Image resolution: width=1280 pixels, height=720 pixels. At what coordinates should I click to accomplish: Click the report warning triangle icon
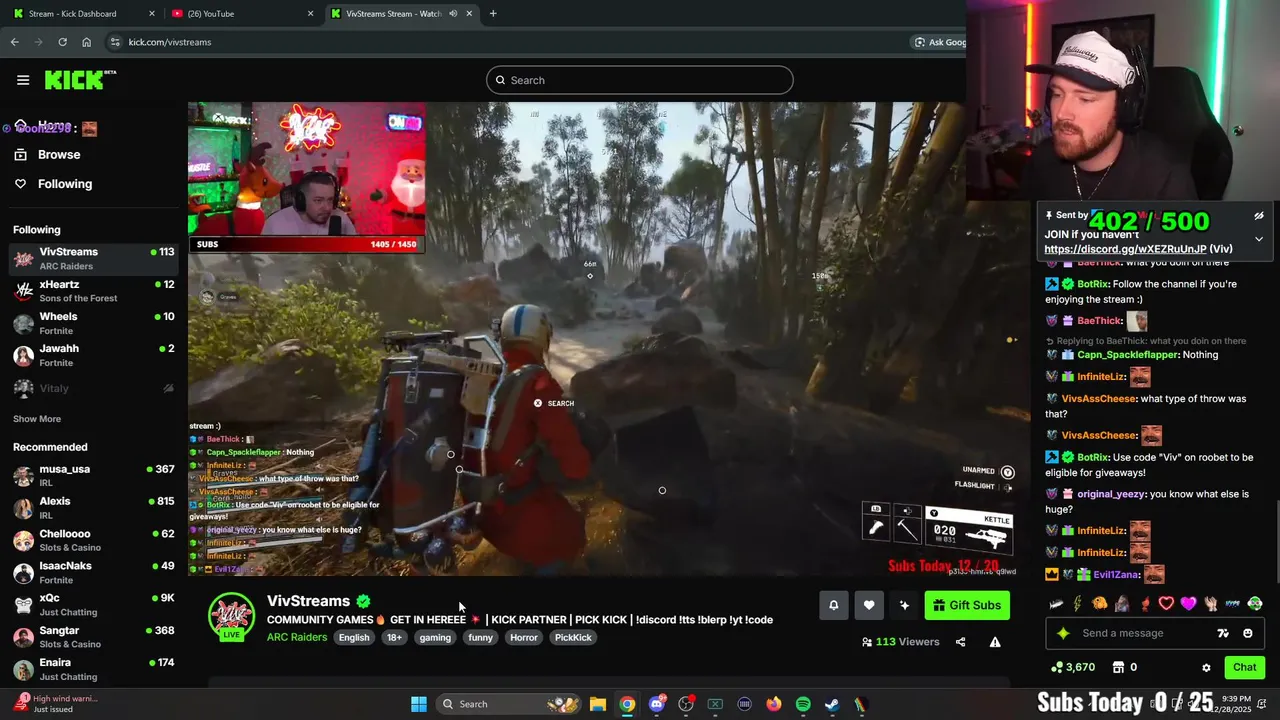tap(995, 642)
